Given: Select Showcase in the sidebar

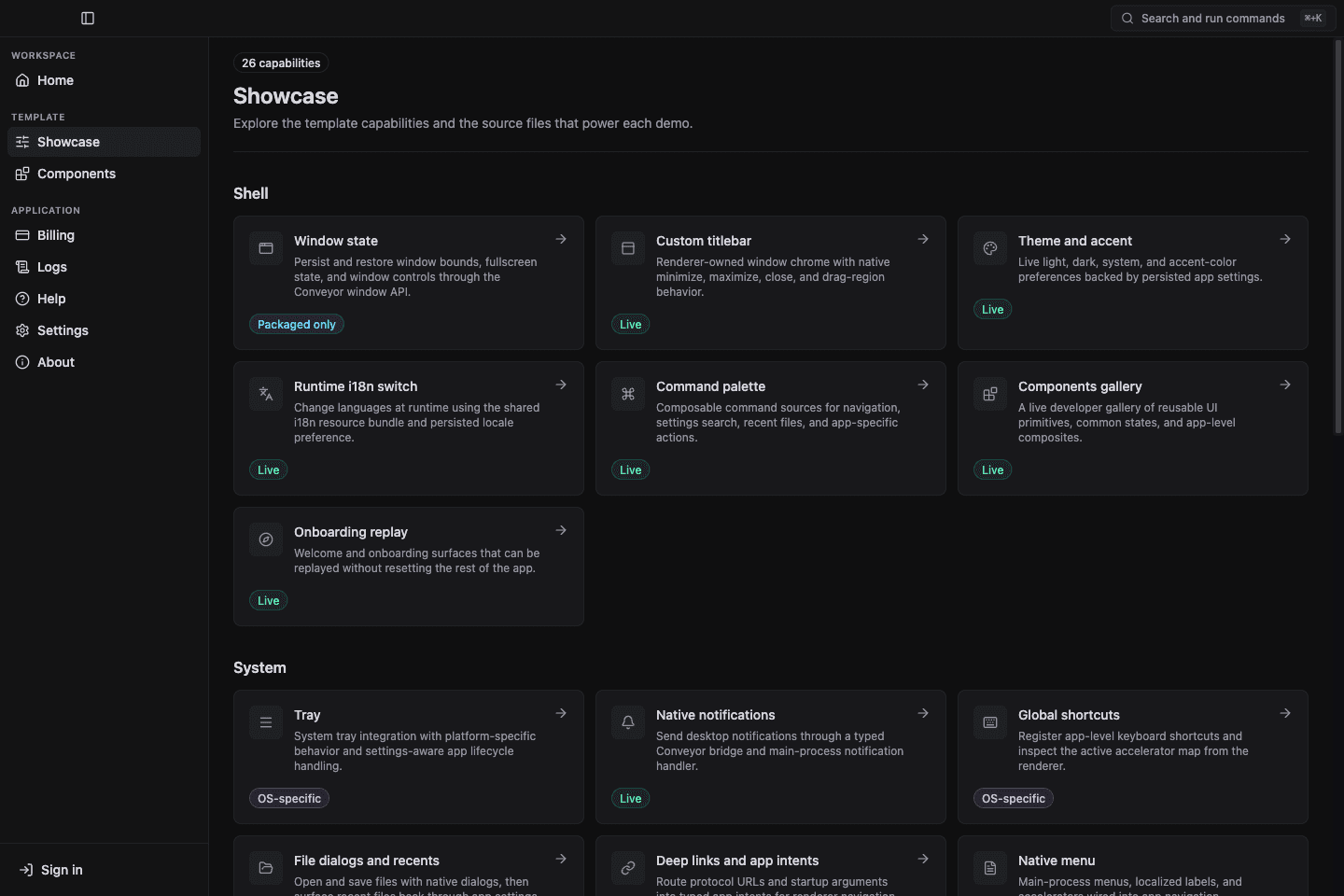Looking at the screenshot, I should pos(104,142).
